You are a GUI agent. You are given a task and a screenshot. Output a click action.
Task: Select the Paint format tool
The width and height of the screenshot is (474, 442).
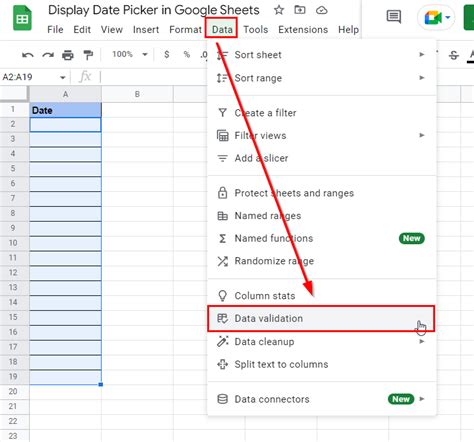[x=88, y=55]
